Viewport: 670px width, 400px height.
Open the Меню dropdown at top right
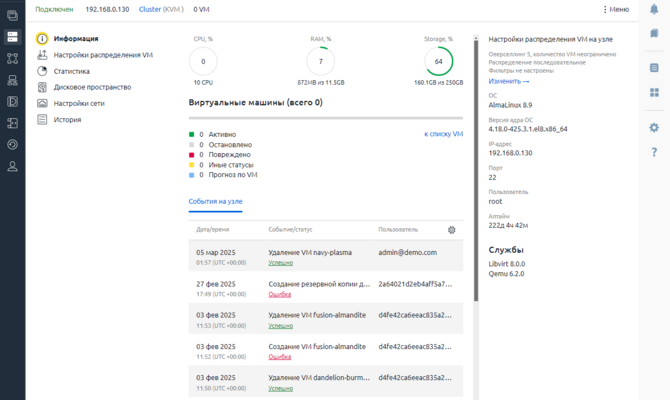pos(616,9)
